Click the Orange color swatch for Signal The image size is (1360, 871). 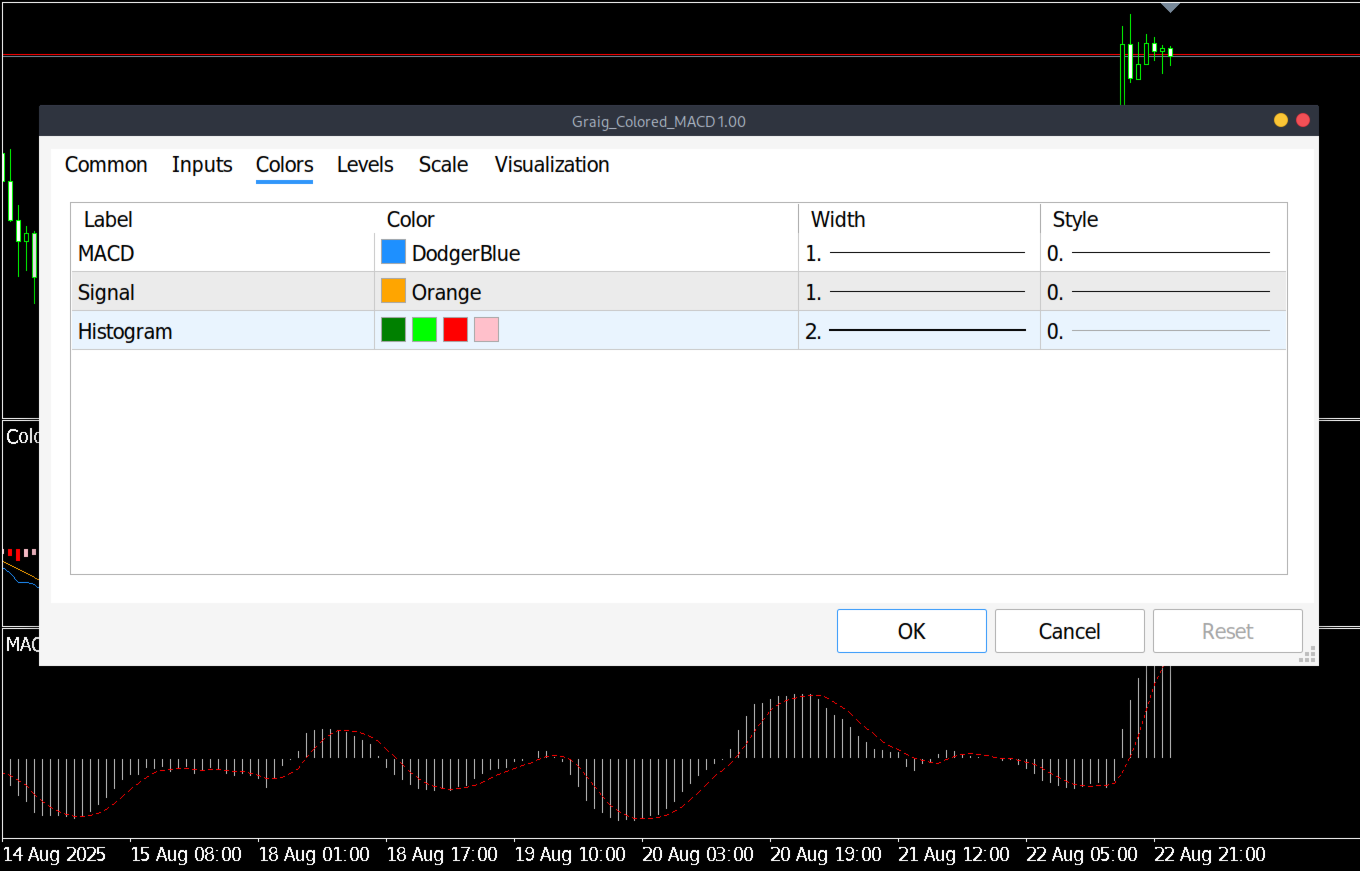click(393, 291)
